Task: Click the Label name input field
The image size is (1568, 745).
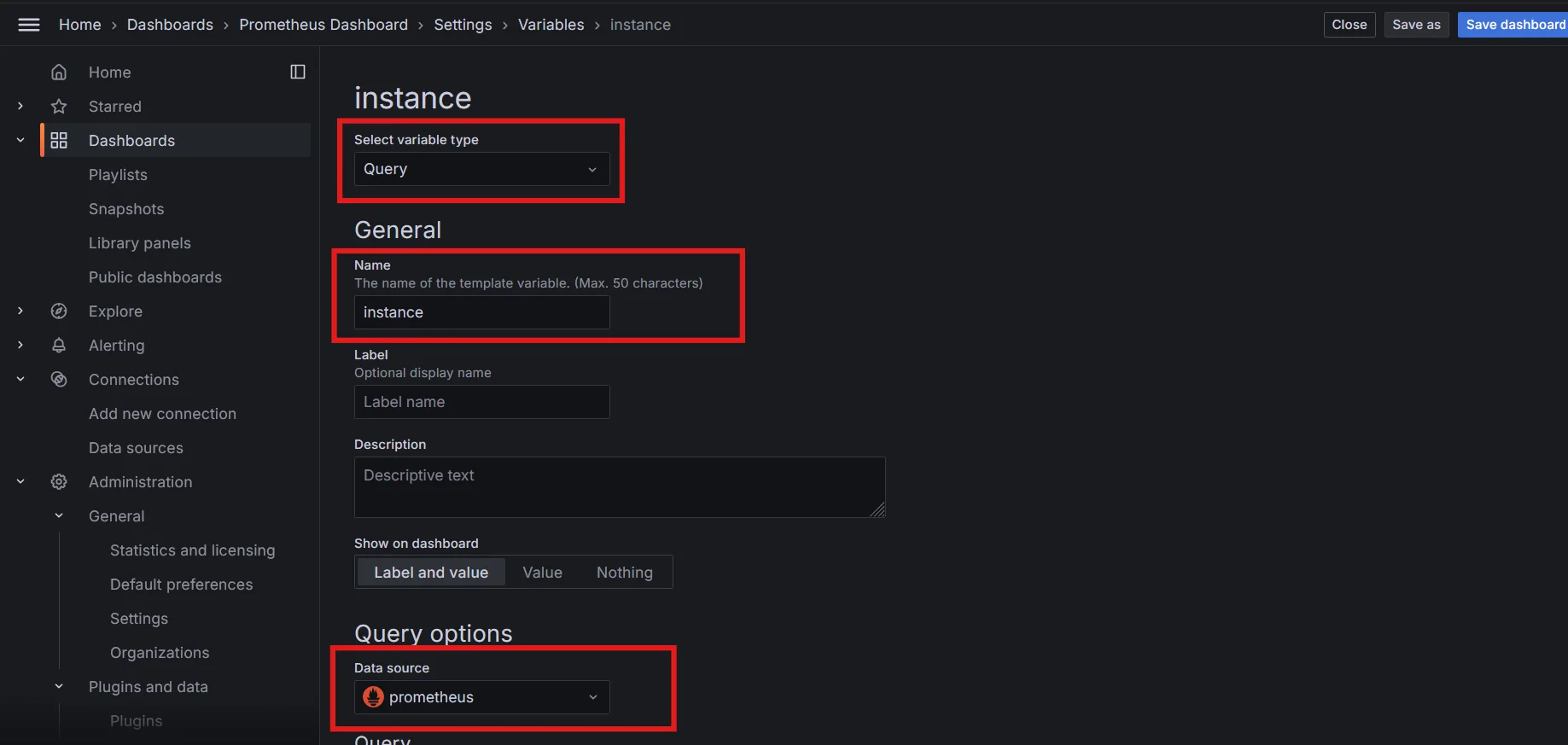Action: [482, 402]
